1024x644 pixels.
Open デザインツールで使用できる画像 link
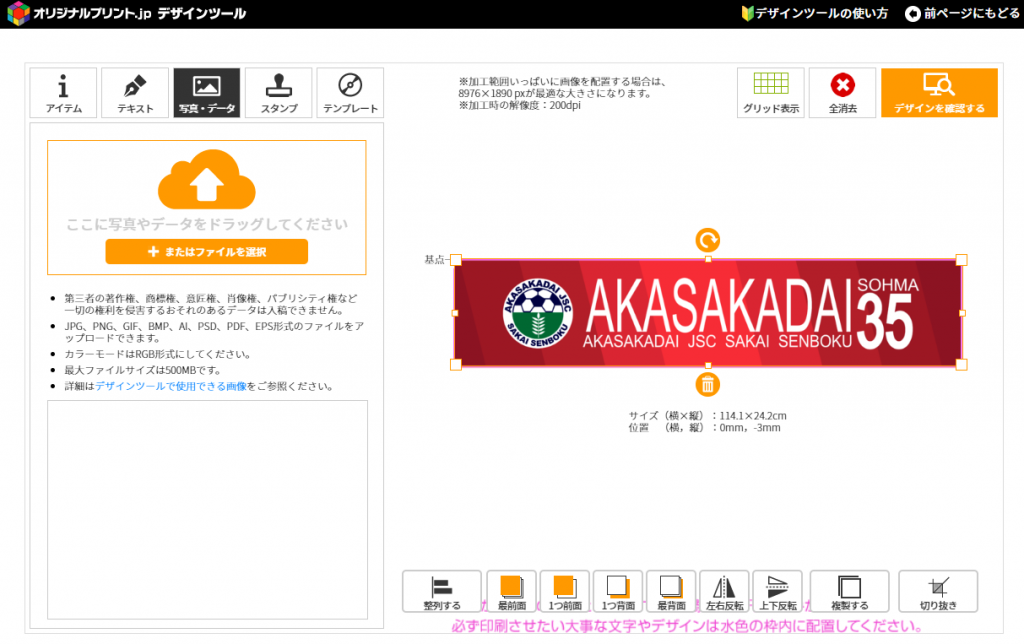click(x=171, y=386)
